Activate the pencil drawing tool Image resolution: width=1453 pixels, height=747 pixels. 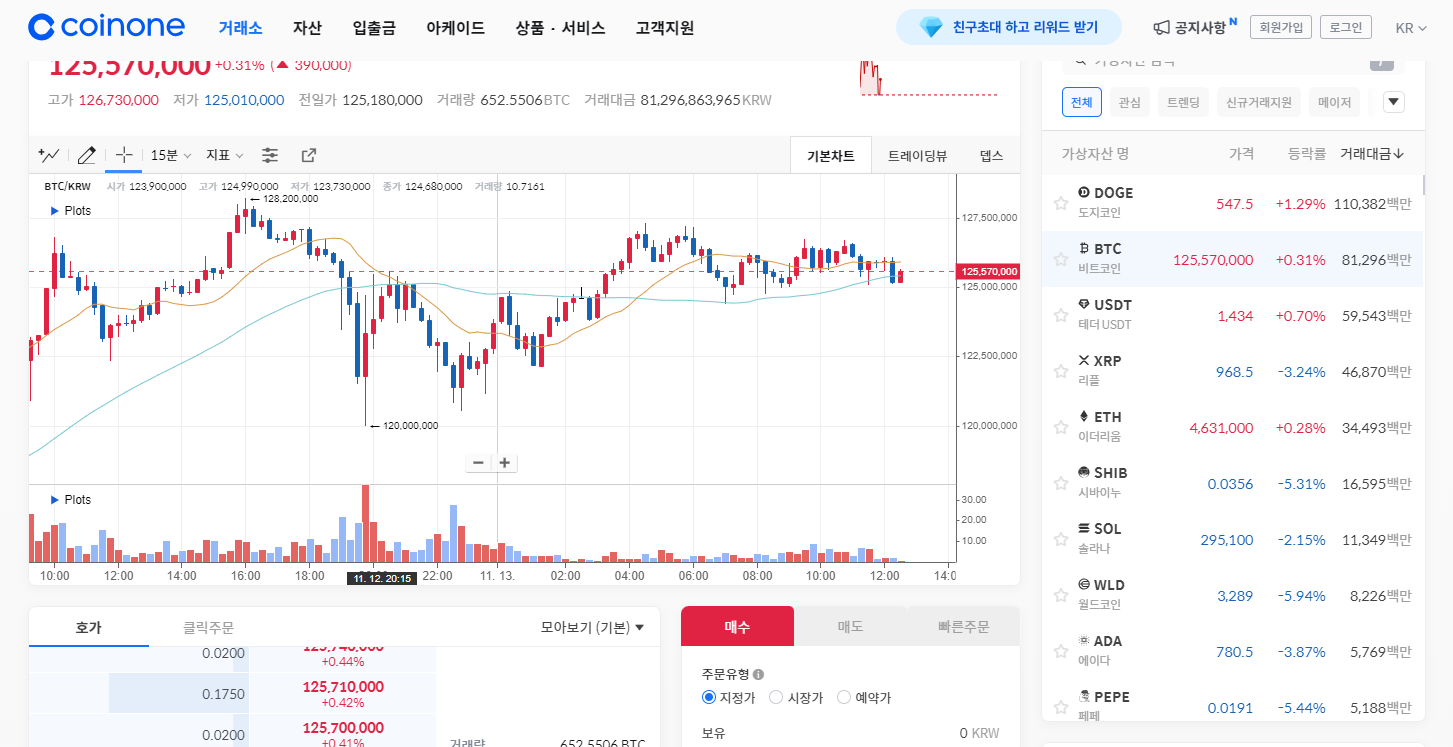[87, 155]
